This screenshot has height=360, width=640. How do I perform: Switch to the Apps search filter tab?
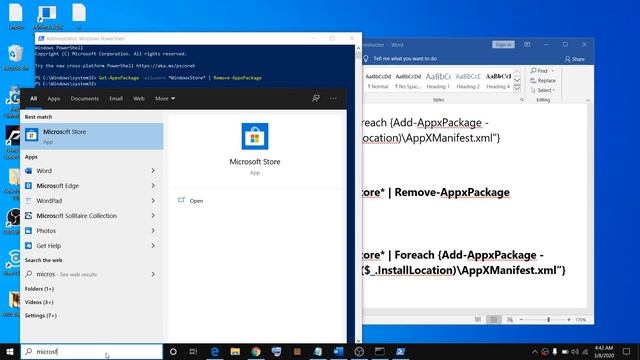[x=54, y=98]
